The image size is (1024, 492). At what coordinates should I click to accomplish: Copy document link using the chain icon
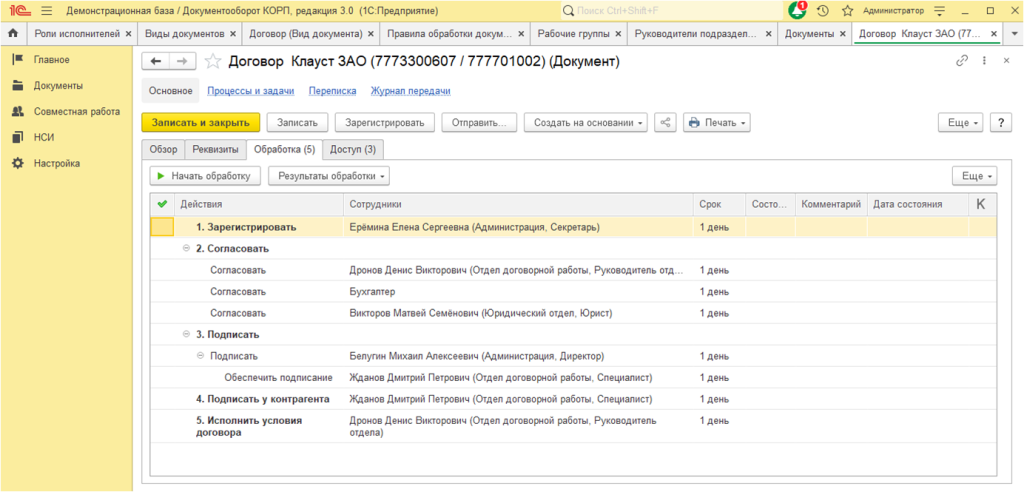tap(962, 61)
